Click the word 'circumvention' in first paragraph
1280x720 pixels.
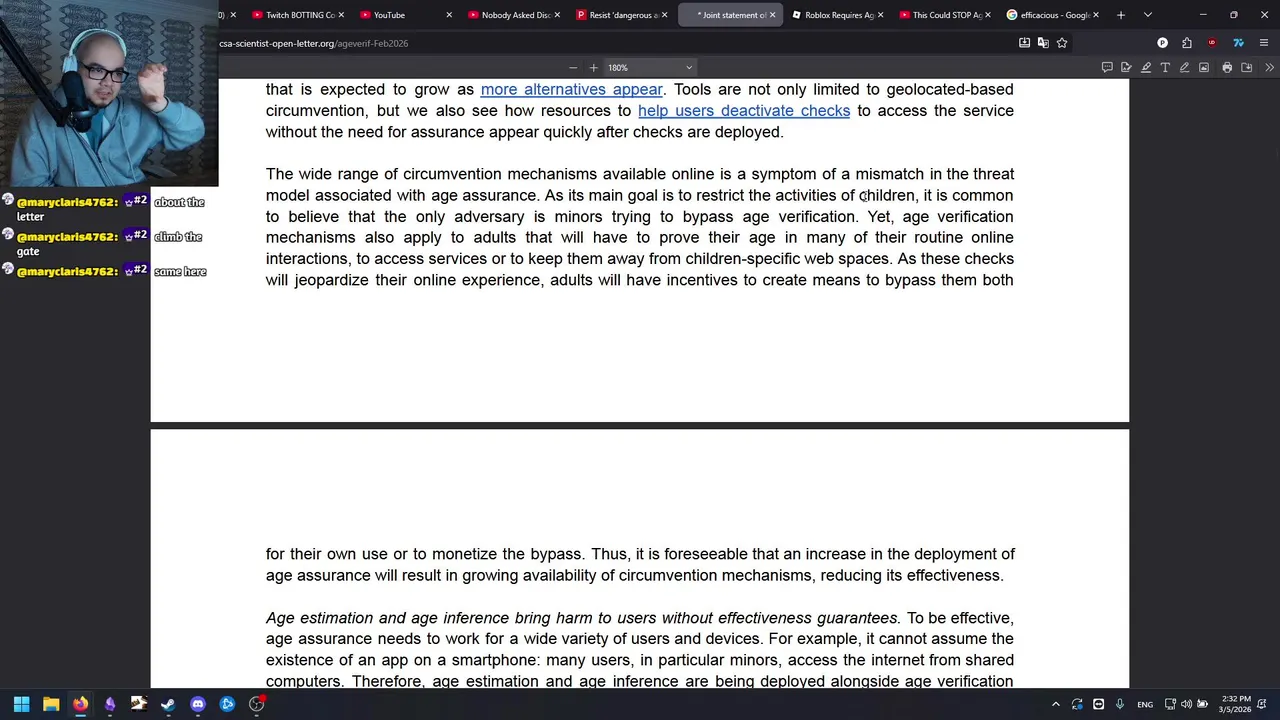pos(318,110)
